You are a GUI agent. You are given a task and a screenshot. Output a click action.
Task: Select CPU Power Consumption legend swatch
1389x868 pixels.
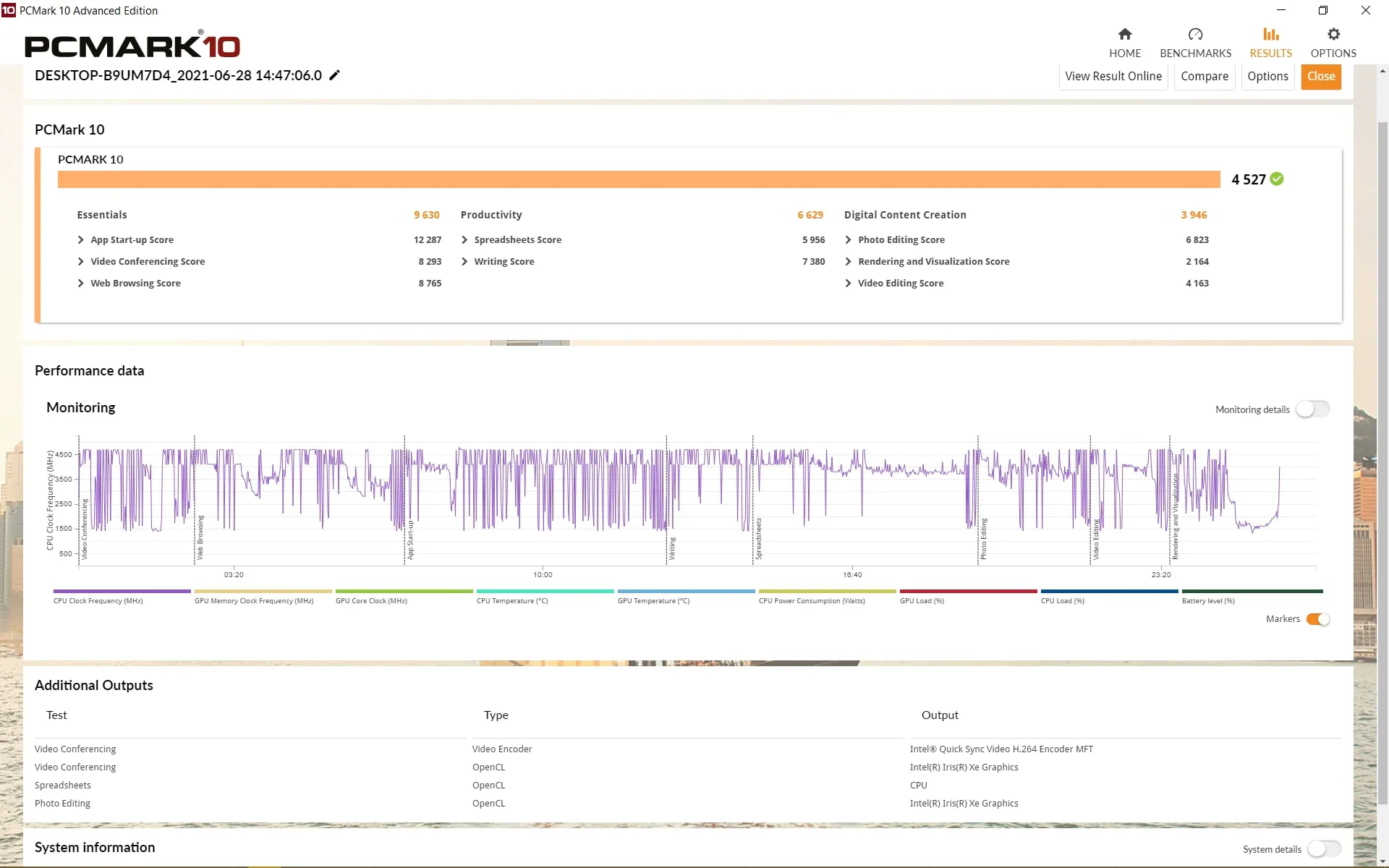coord(828,591)
